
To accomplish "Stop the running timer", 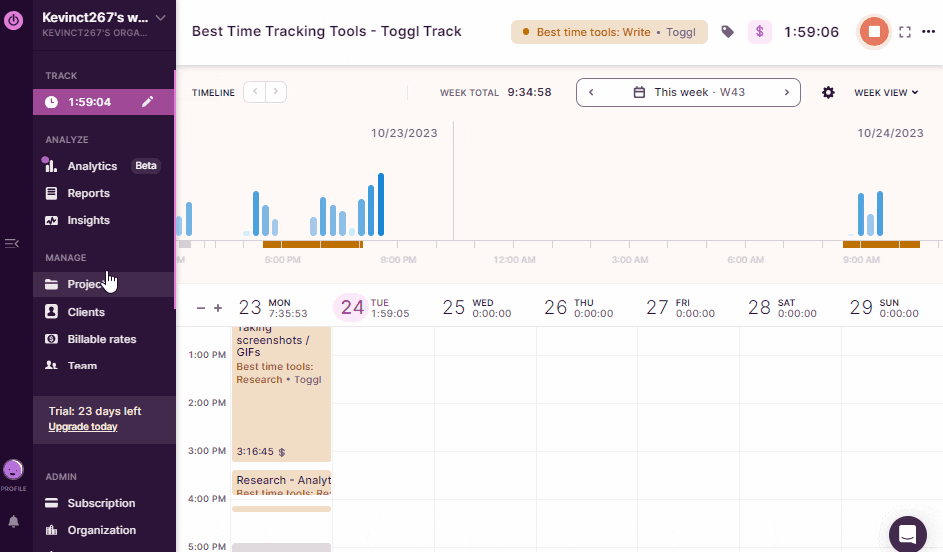I will [x=873, y=32].
